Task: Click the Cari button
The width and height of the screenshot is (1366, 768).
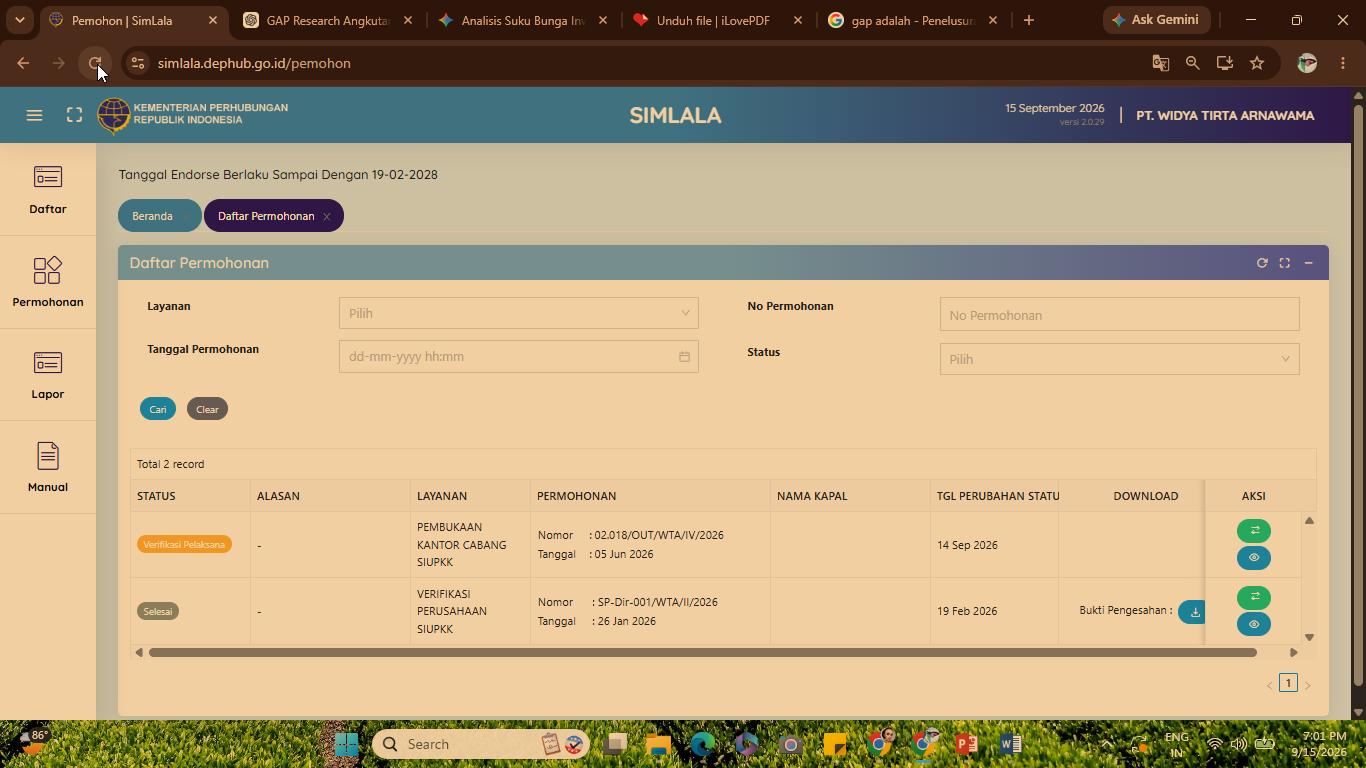Action: point(158,409)
